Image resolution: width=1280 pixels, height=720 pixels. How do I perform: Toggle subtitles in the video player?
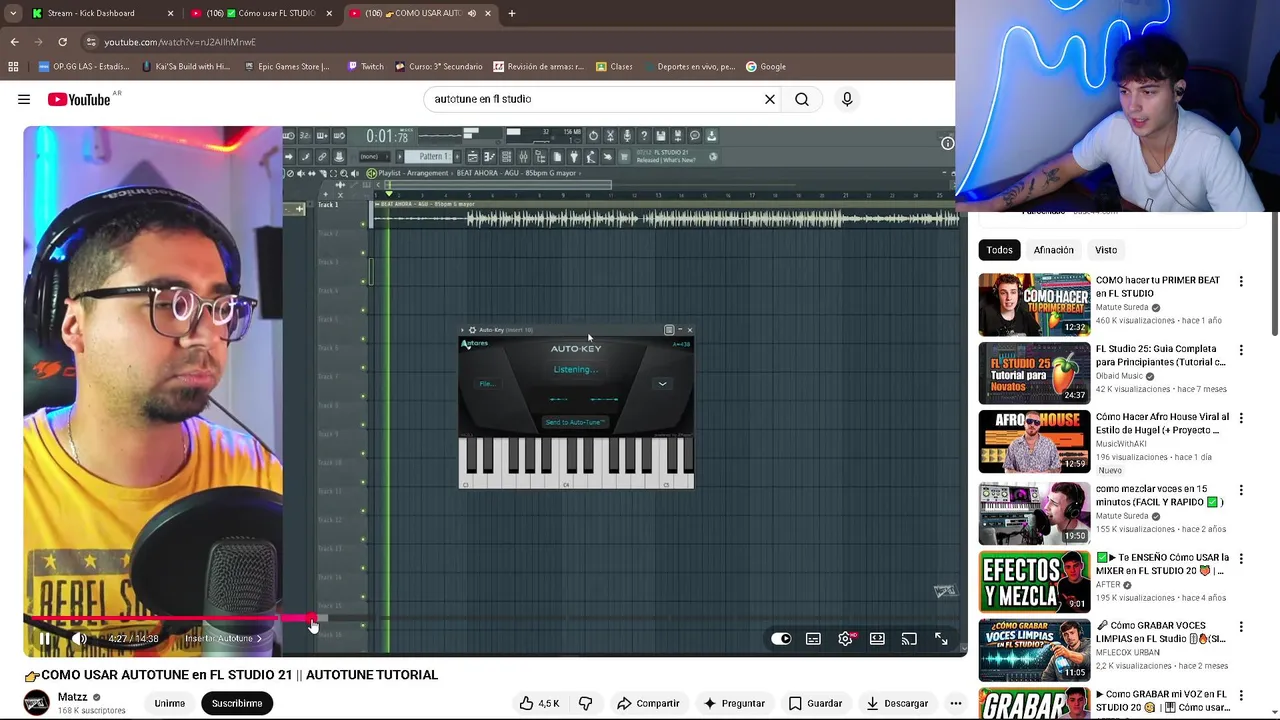point(814,639)
